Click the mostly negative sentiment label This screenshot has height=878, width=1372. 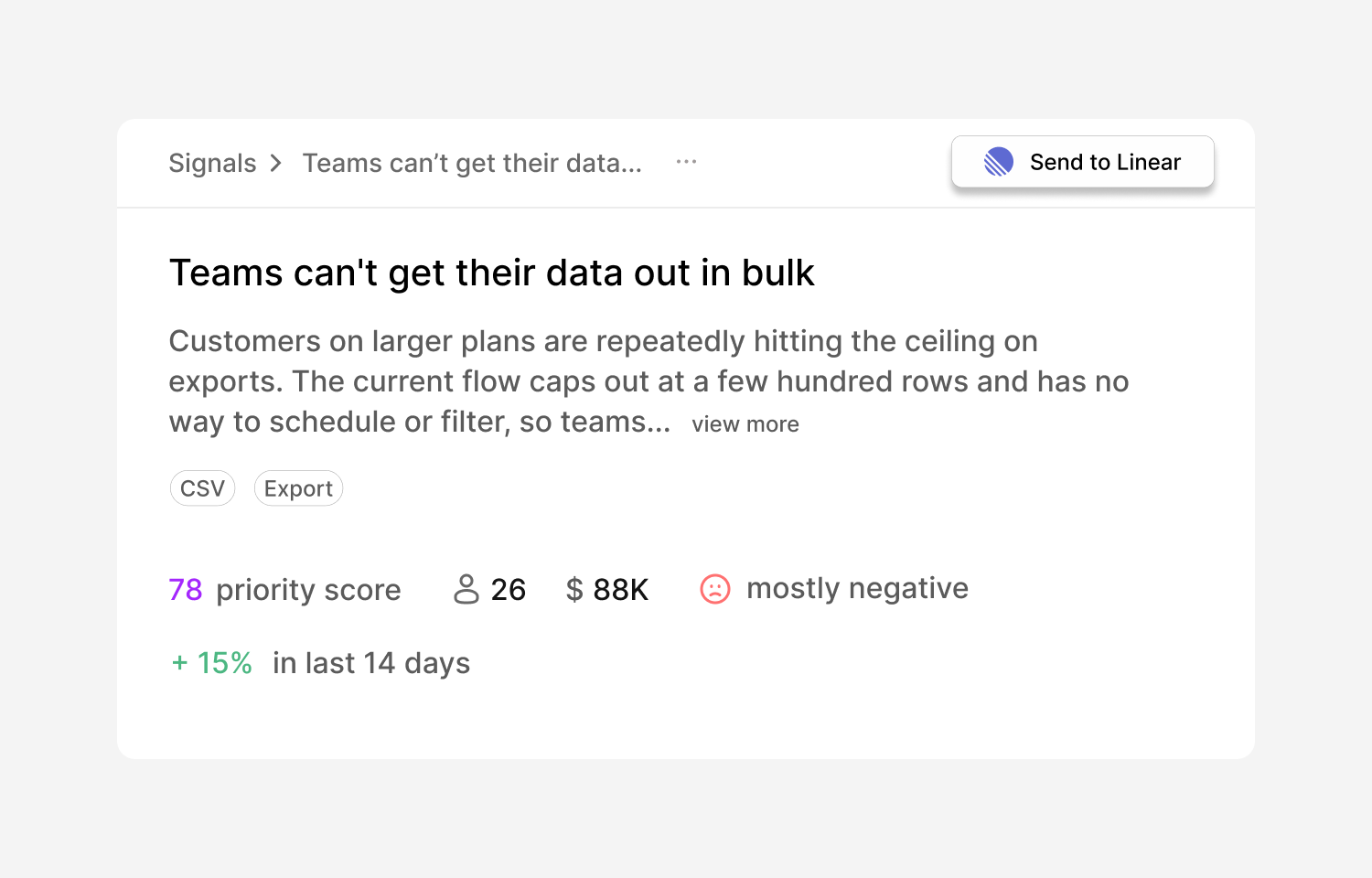pyautogui.click(x=858, y=589)
